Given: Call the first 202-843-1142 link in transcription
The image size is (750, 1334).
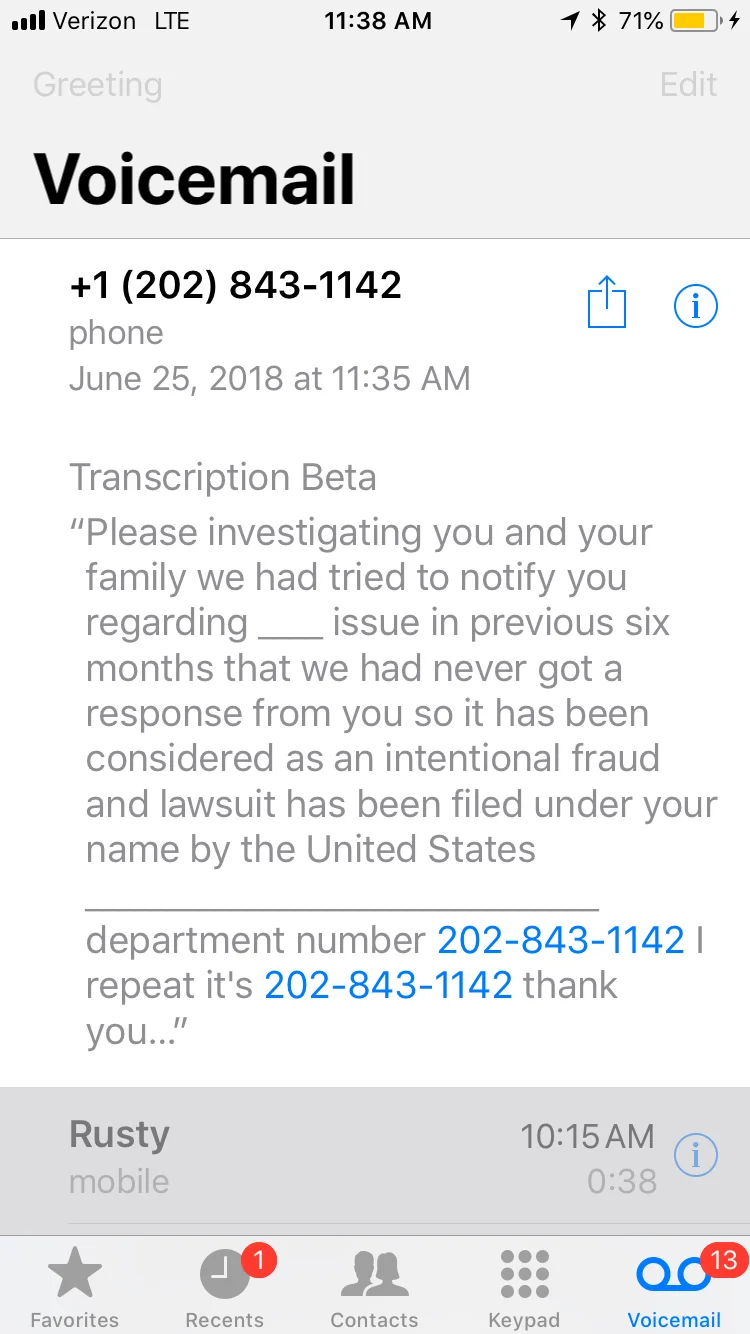Looking at the screenshot, I should click(x=561, y=940).
